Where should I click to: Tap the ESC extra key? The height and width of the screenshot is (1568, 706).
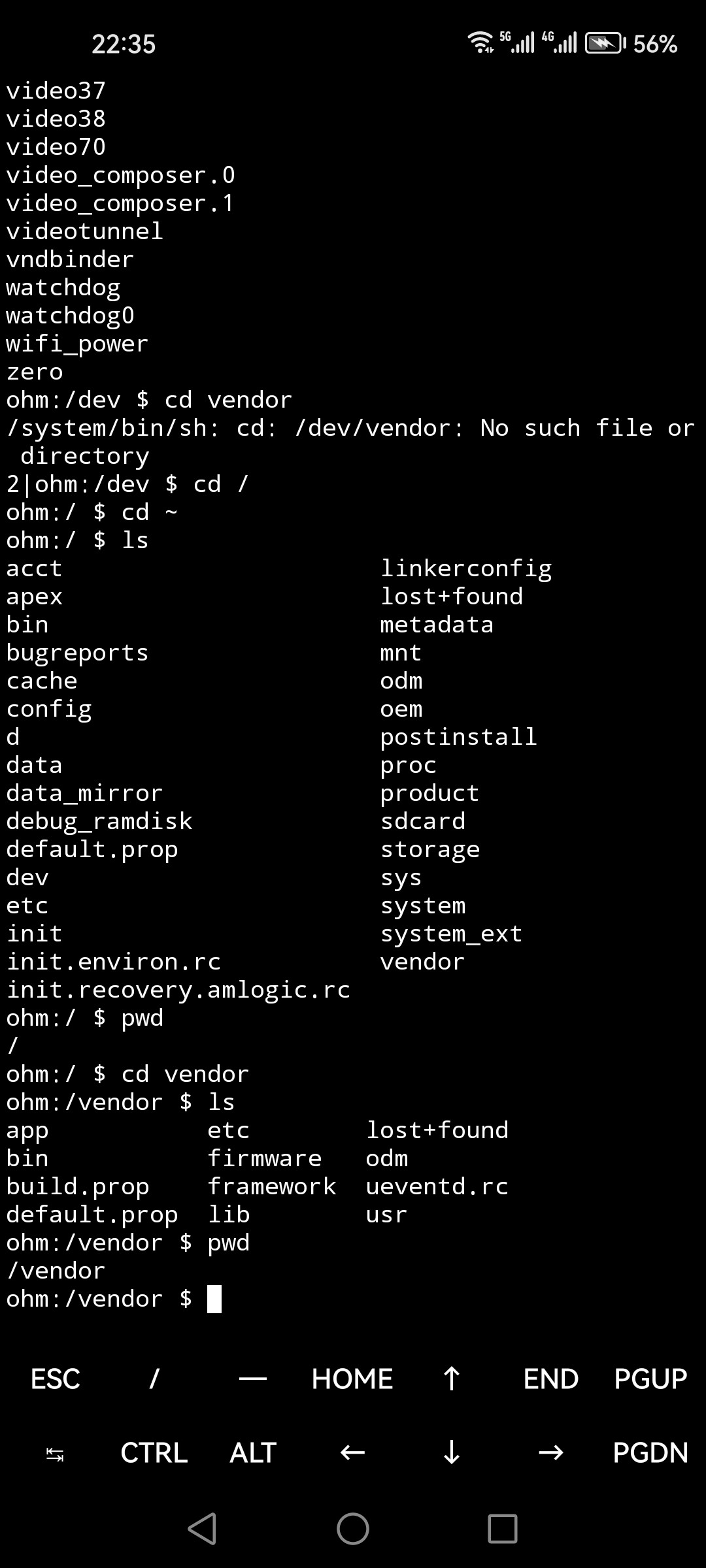[56, 1379]
